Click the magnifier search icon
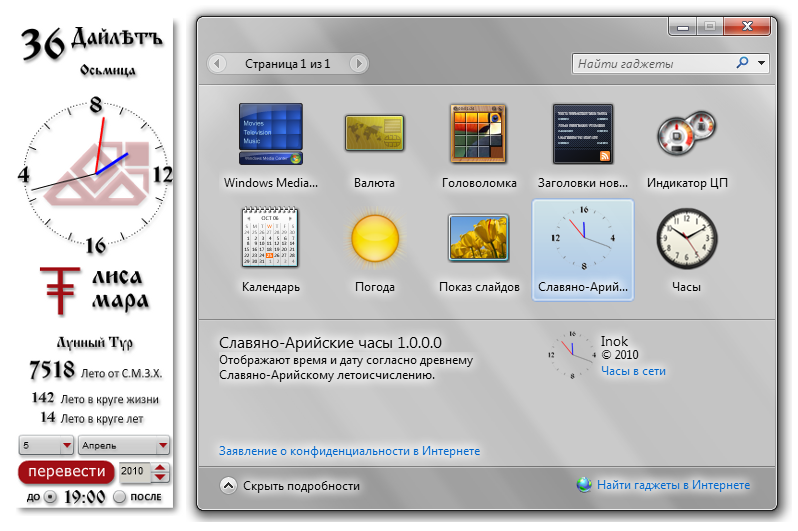This screenshot has width=798, height=531. (743, 63)
